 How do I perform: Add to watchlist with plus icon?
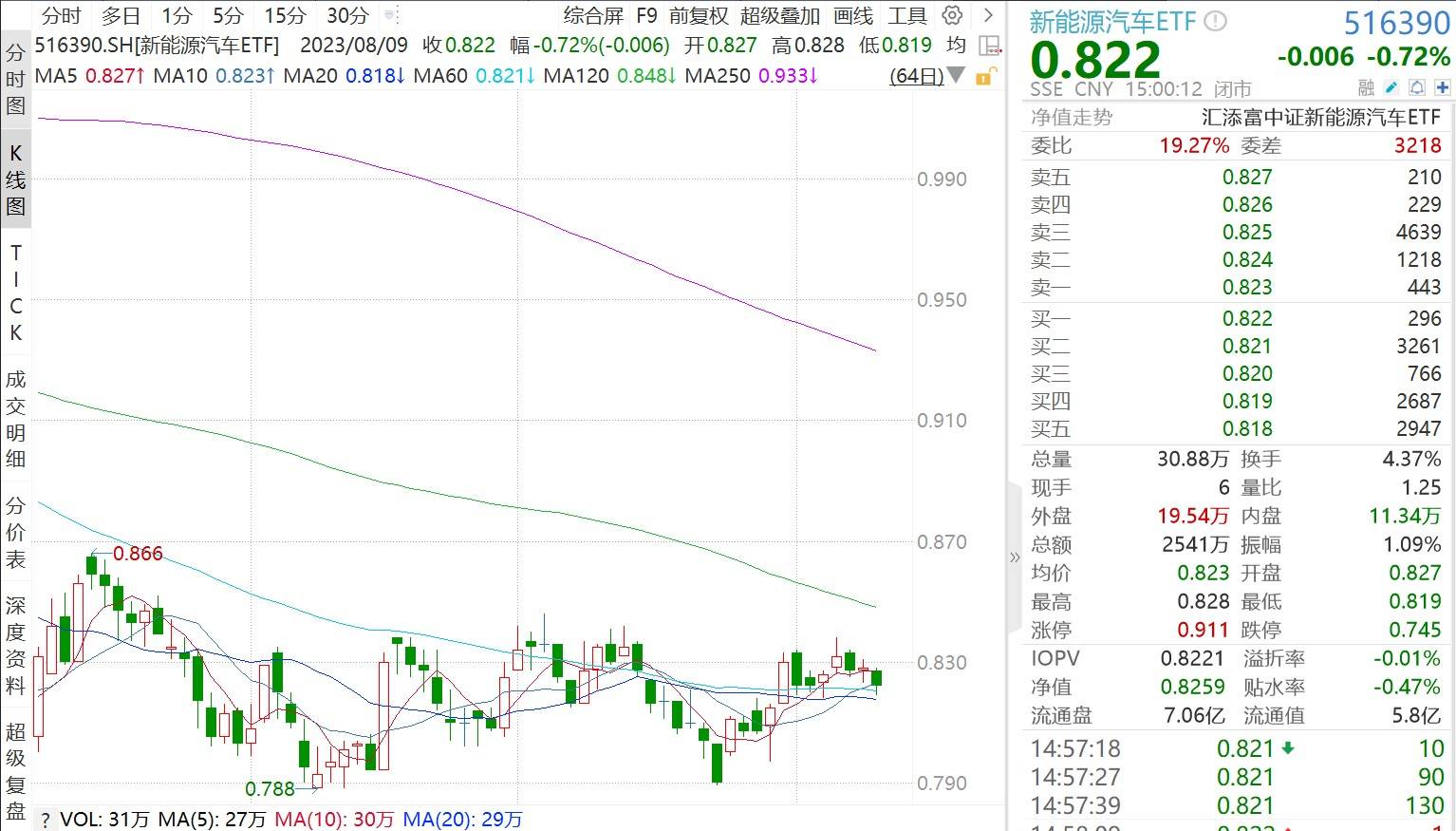1442,88
